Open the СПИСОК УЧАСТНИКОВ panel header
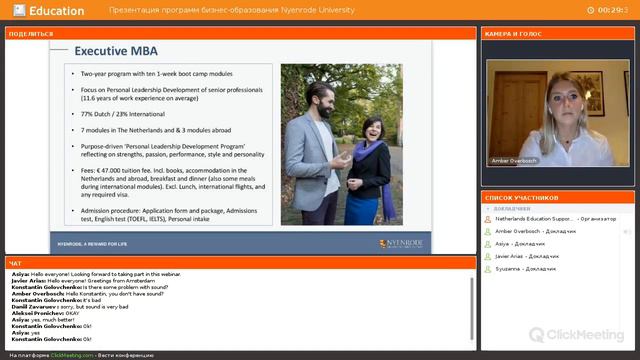Viewport: 640px width, 360px height. 558,198
